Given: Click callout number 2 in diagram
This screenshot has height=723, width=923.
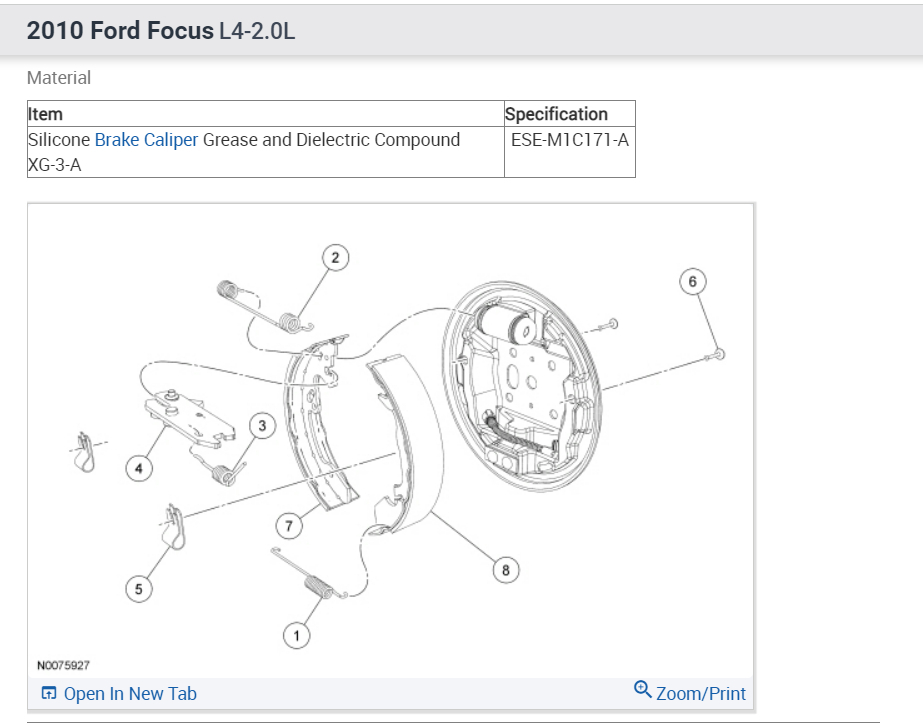Looking at the screenshot, I should [x=335, y=258].
